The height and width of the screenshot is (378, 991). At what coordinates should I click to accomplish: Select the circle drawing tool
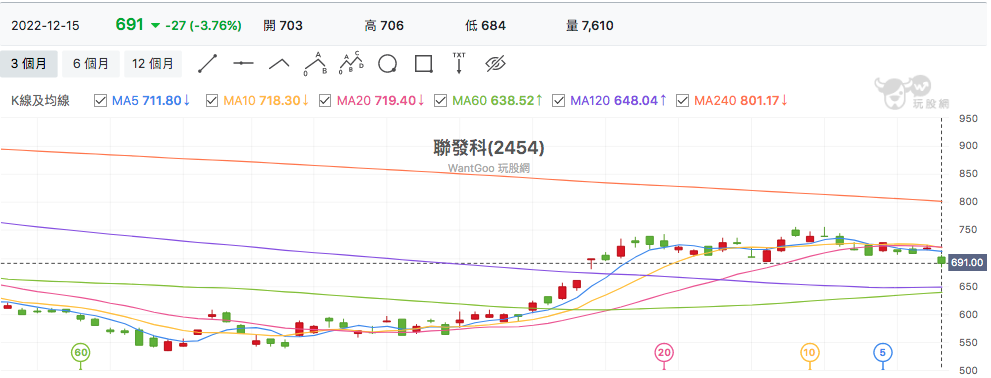[387, 64]
